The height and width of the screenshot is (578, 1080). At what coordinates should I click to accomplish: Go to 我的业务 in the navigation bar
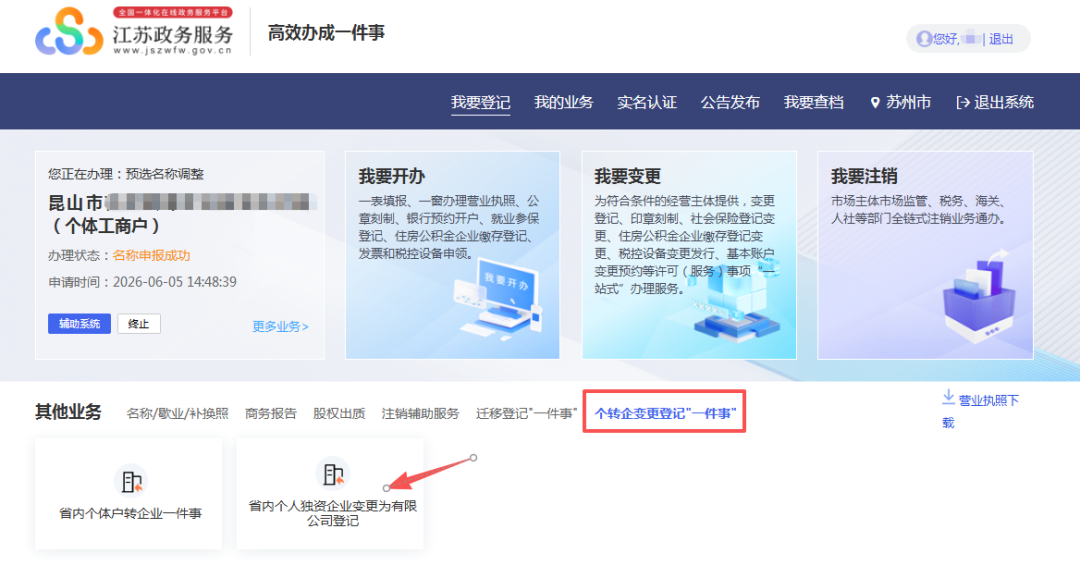[563, 103]
